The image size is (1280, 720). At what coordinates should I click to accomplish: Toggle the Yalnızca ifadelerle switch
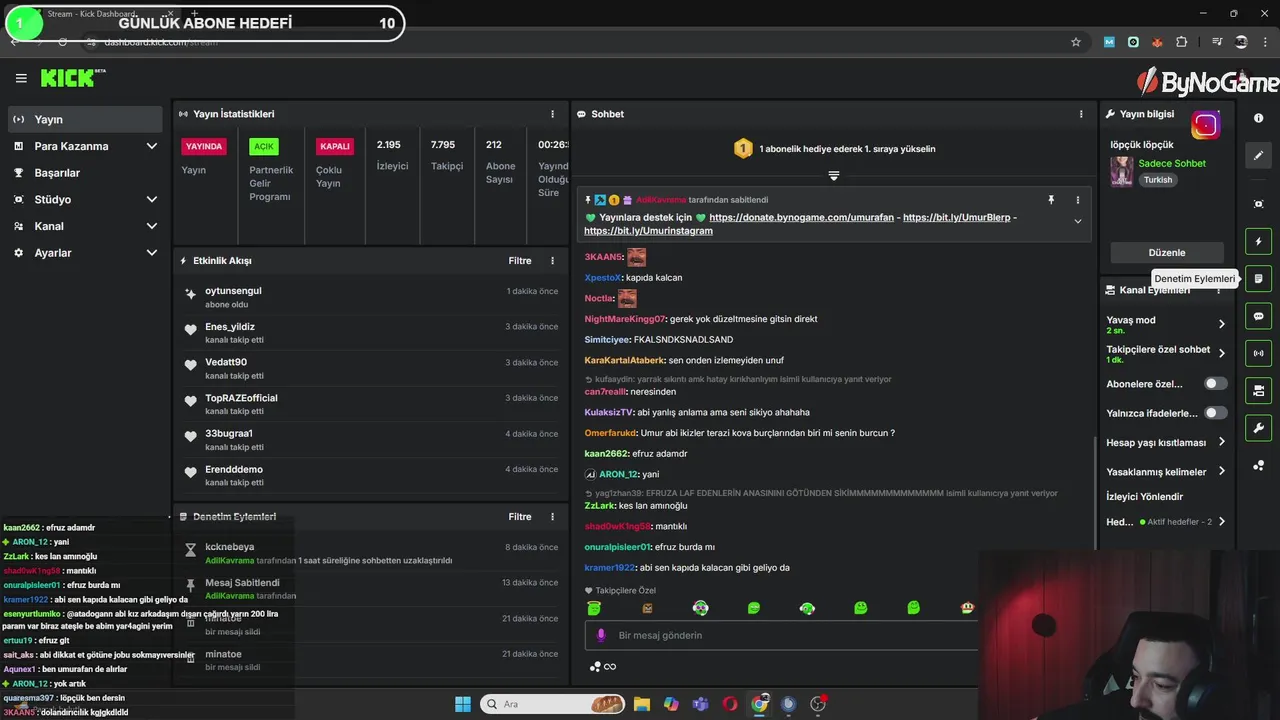1216,413
